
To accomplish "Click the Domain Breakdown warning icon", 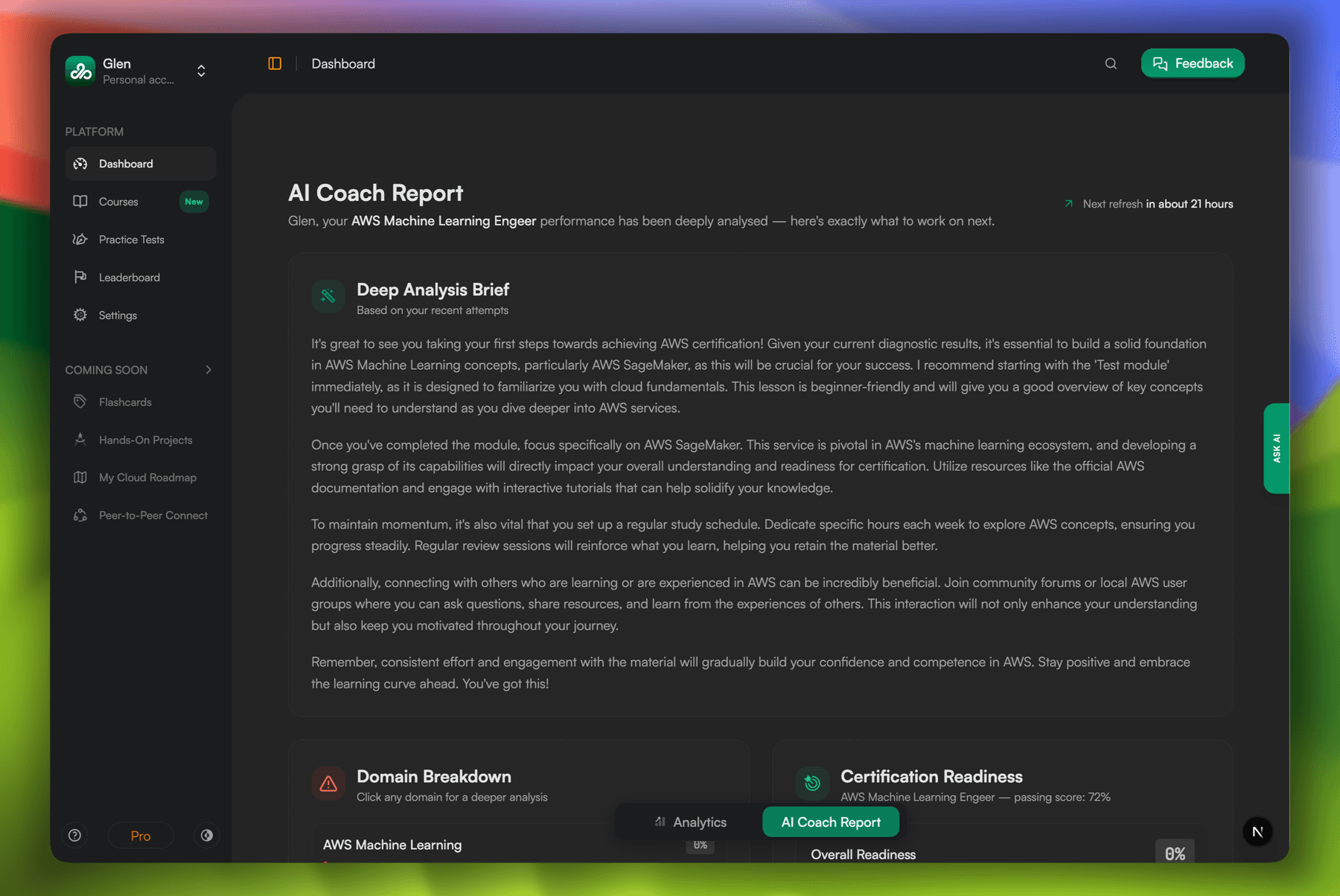I will [328, 784].
